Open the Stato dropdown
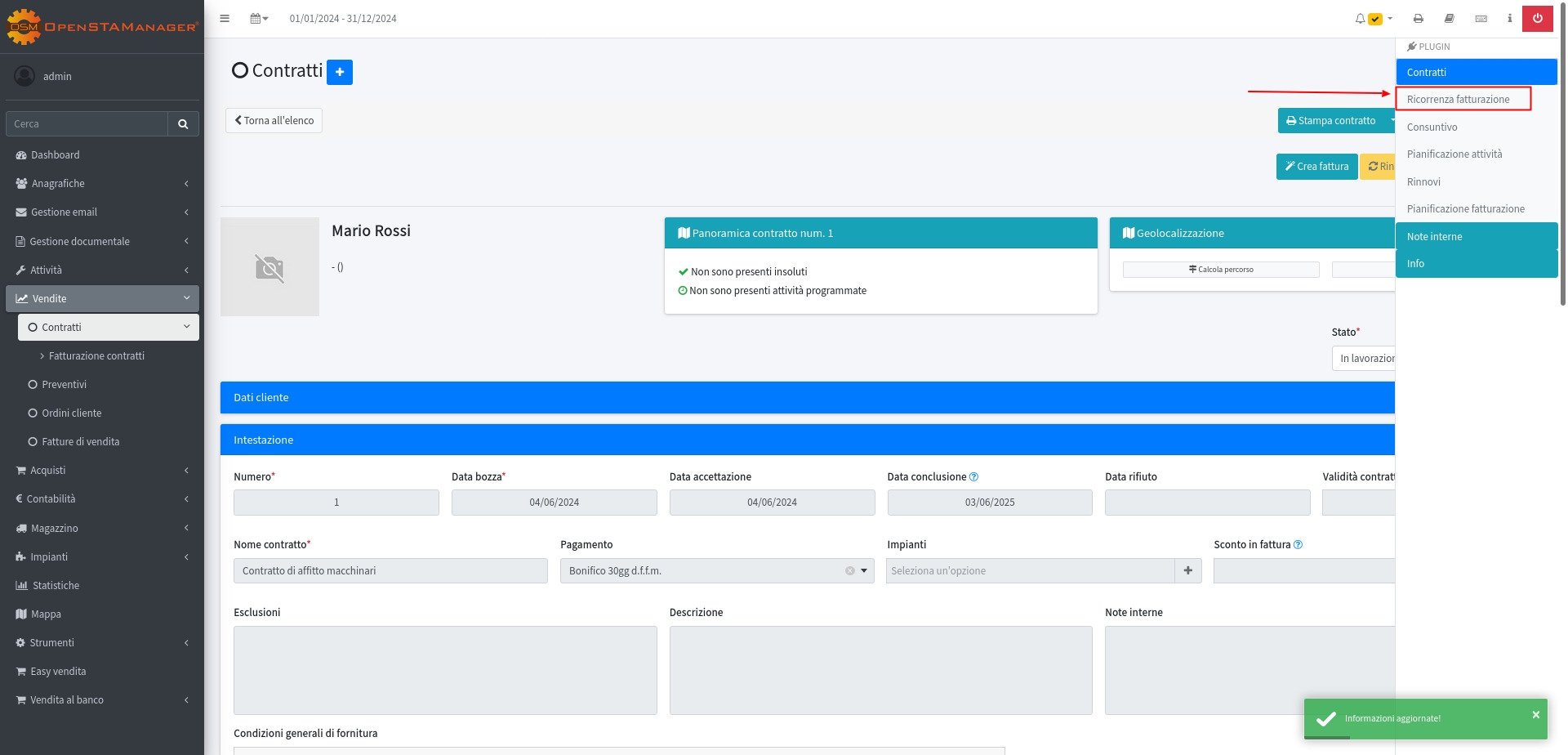The width and height of the screenshot is (1568, 755). pyautogui.click(x=1365, y=359)
